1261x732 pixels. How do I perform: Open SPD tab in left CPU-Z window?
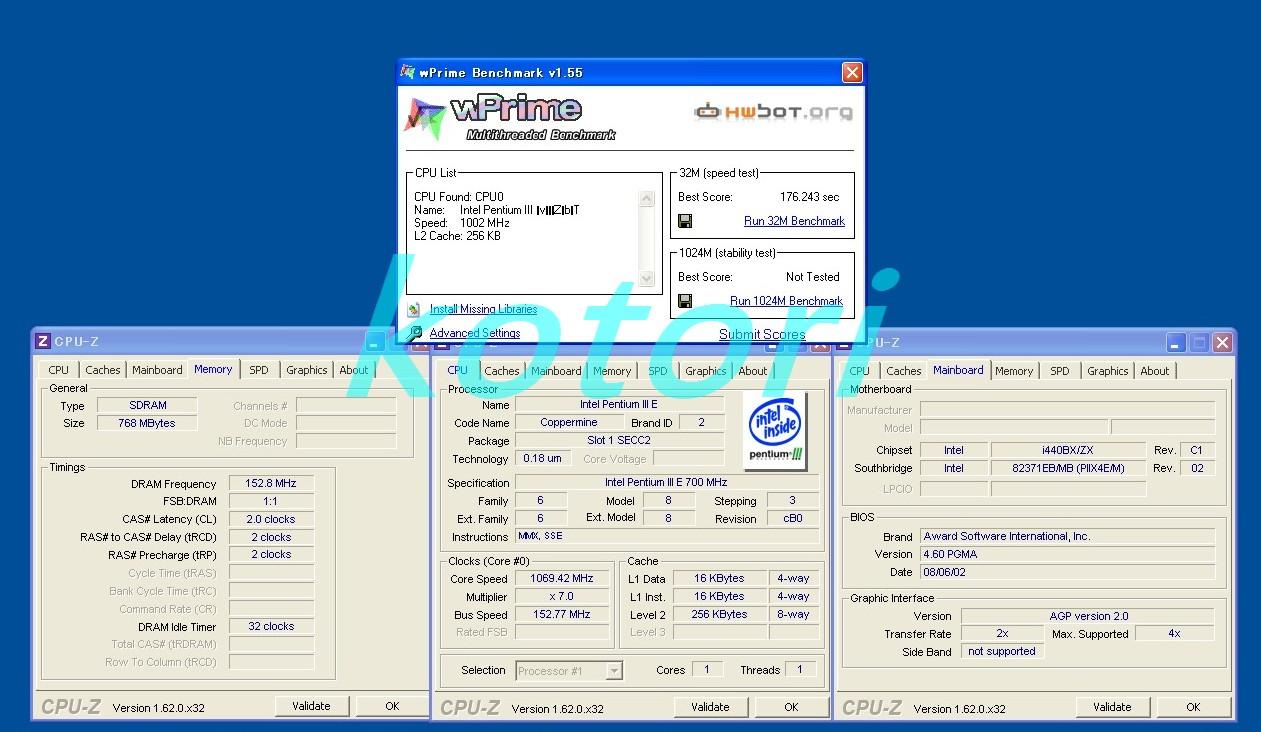(x=259, y=370)
